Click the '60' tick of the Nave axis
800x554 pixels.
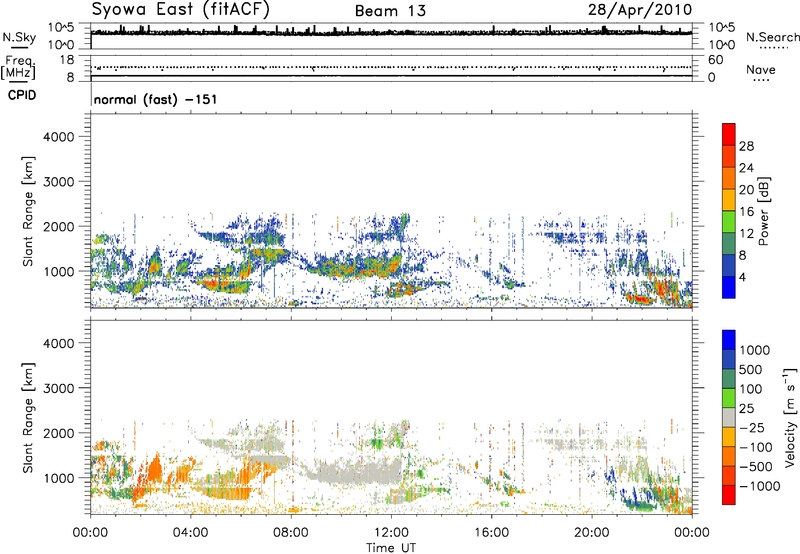[x=715, y=60]
